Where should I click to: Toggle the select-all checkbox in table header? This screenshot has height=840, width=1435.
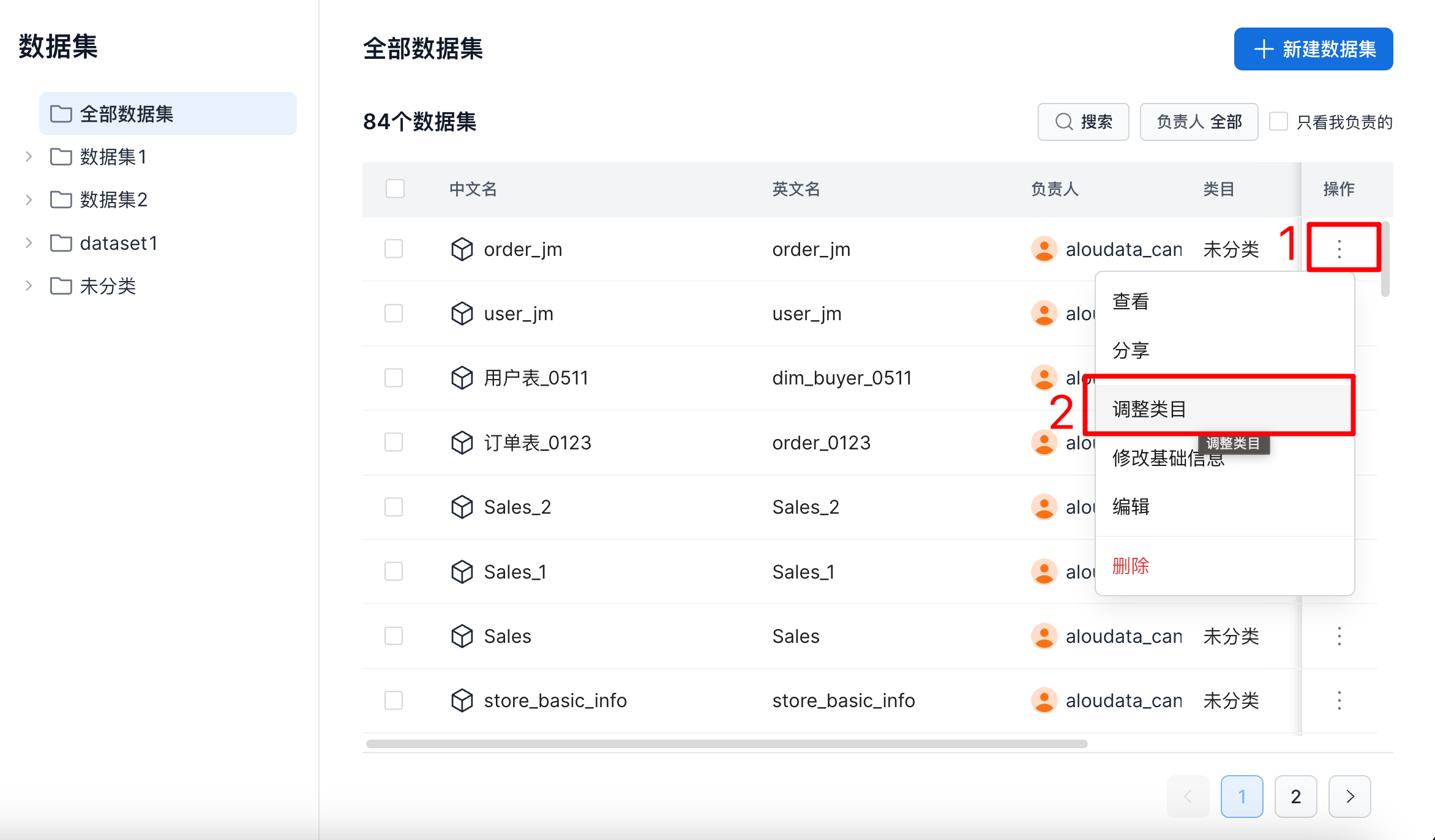tap(395, 189)
